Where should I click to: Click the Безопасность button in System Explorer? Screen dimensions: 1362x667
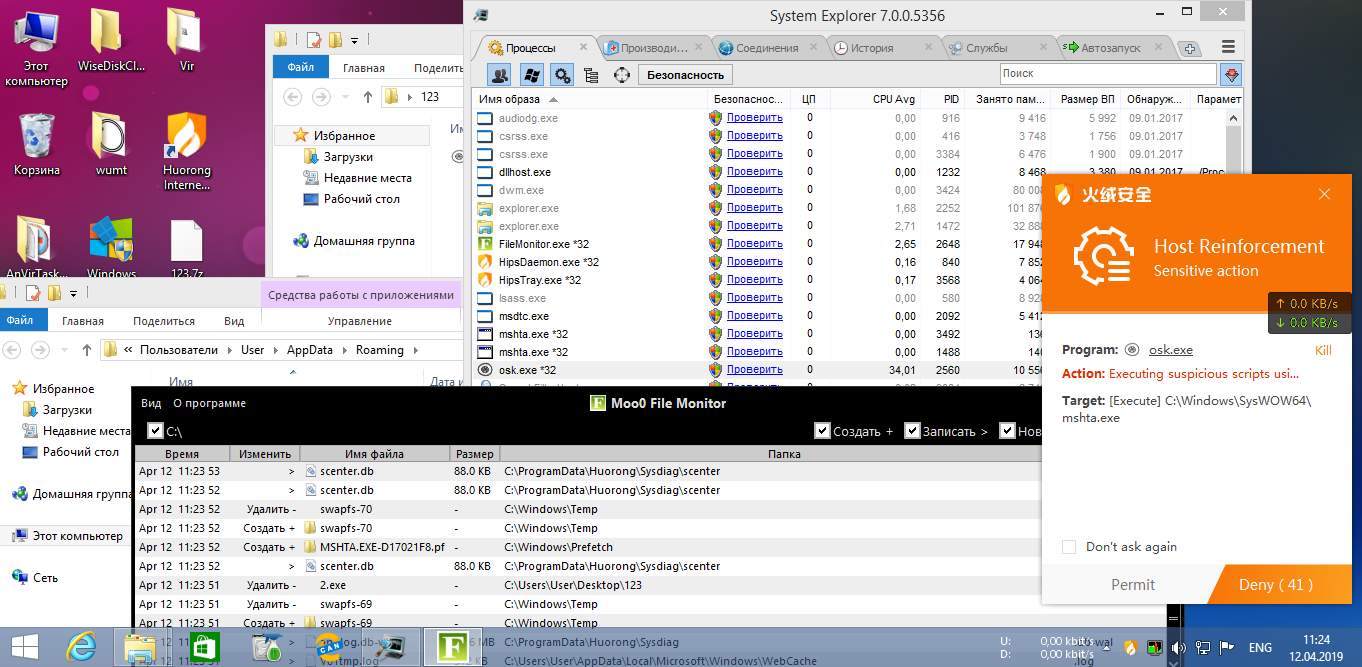685,75
